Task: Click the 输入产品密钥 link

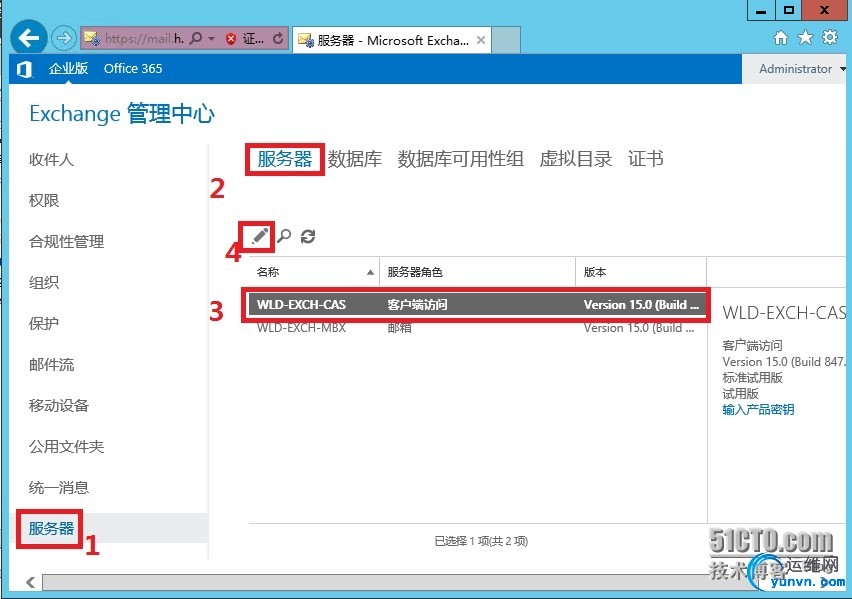Action: pos(758,409)
